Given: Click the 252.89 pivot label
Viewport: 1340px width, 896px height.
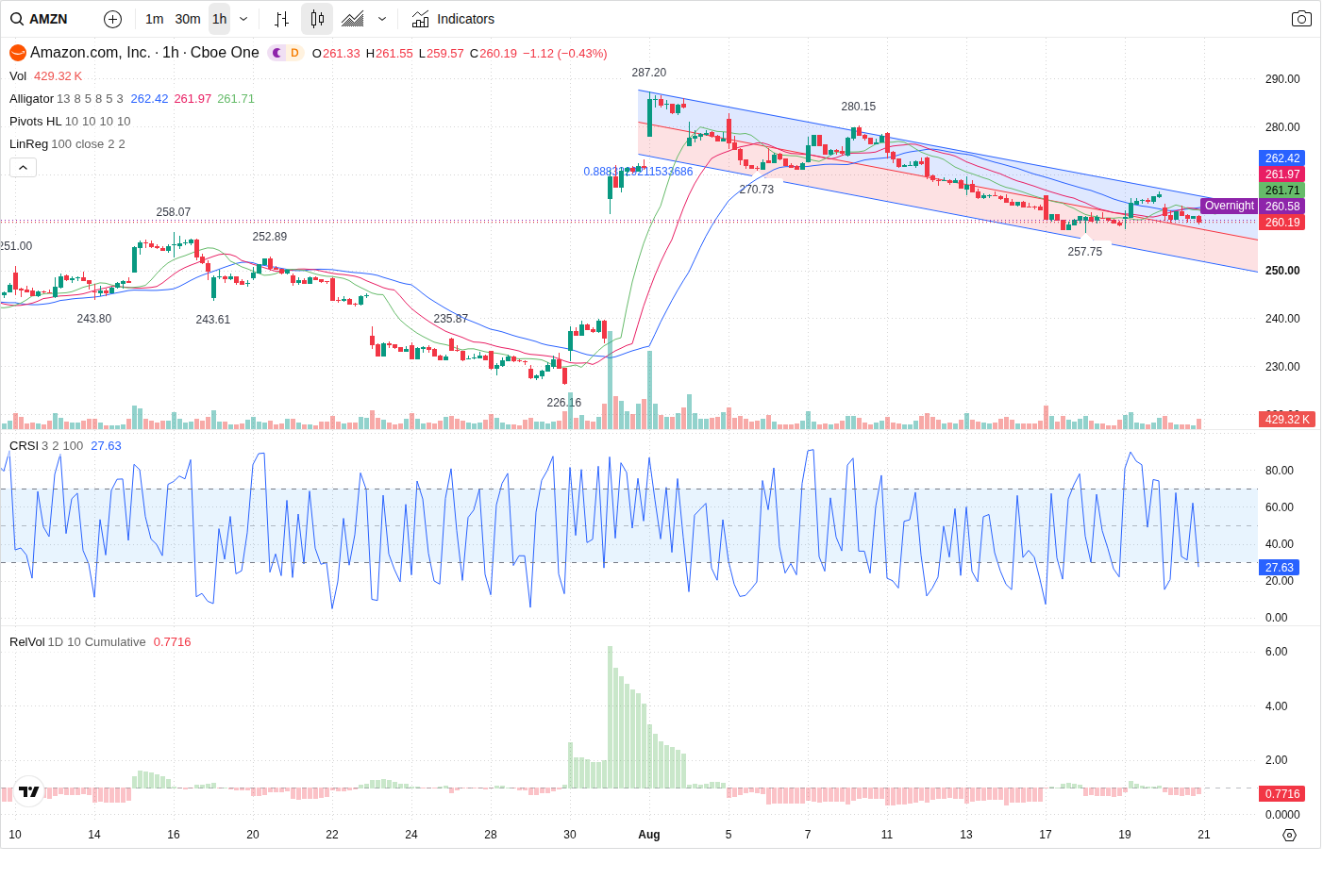Looking at the screenshot, I should tap(270, 237).
